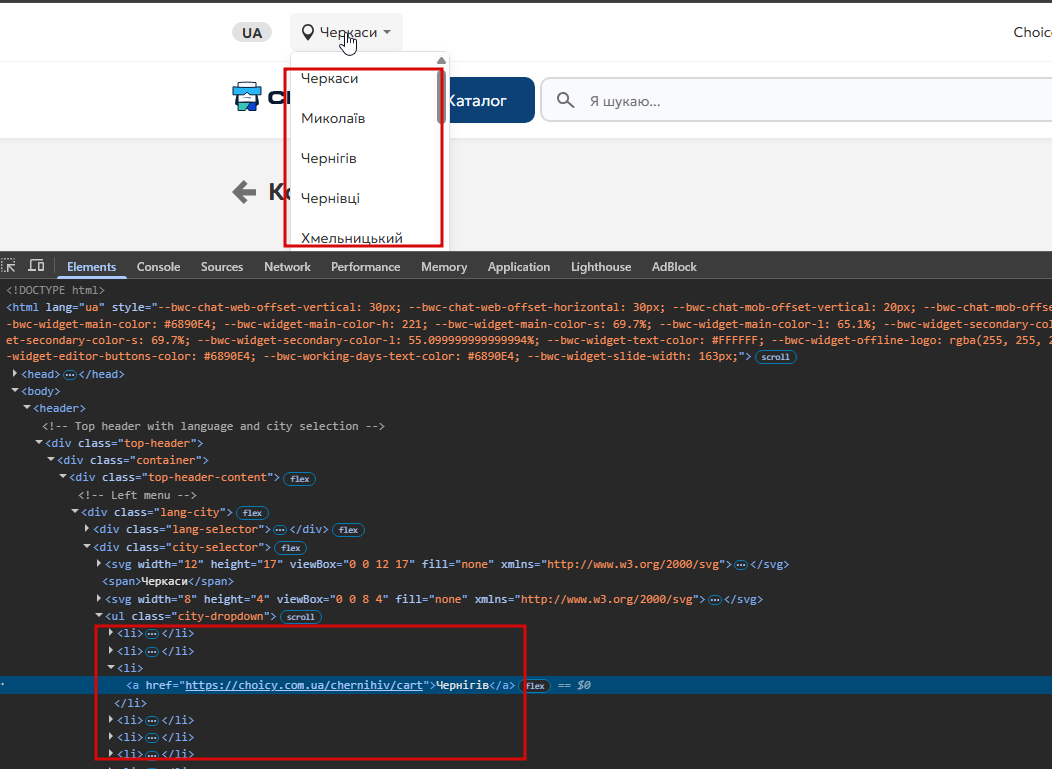Select the span Черкаси node
The width and height of the screenshot is (1052, 769).
pyautogui.click(x=168, y=581)
